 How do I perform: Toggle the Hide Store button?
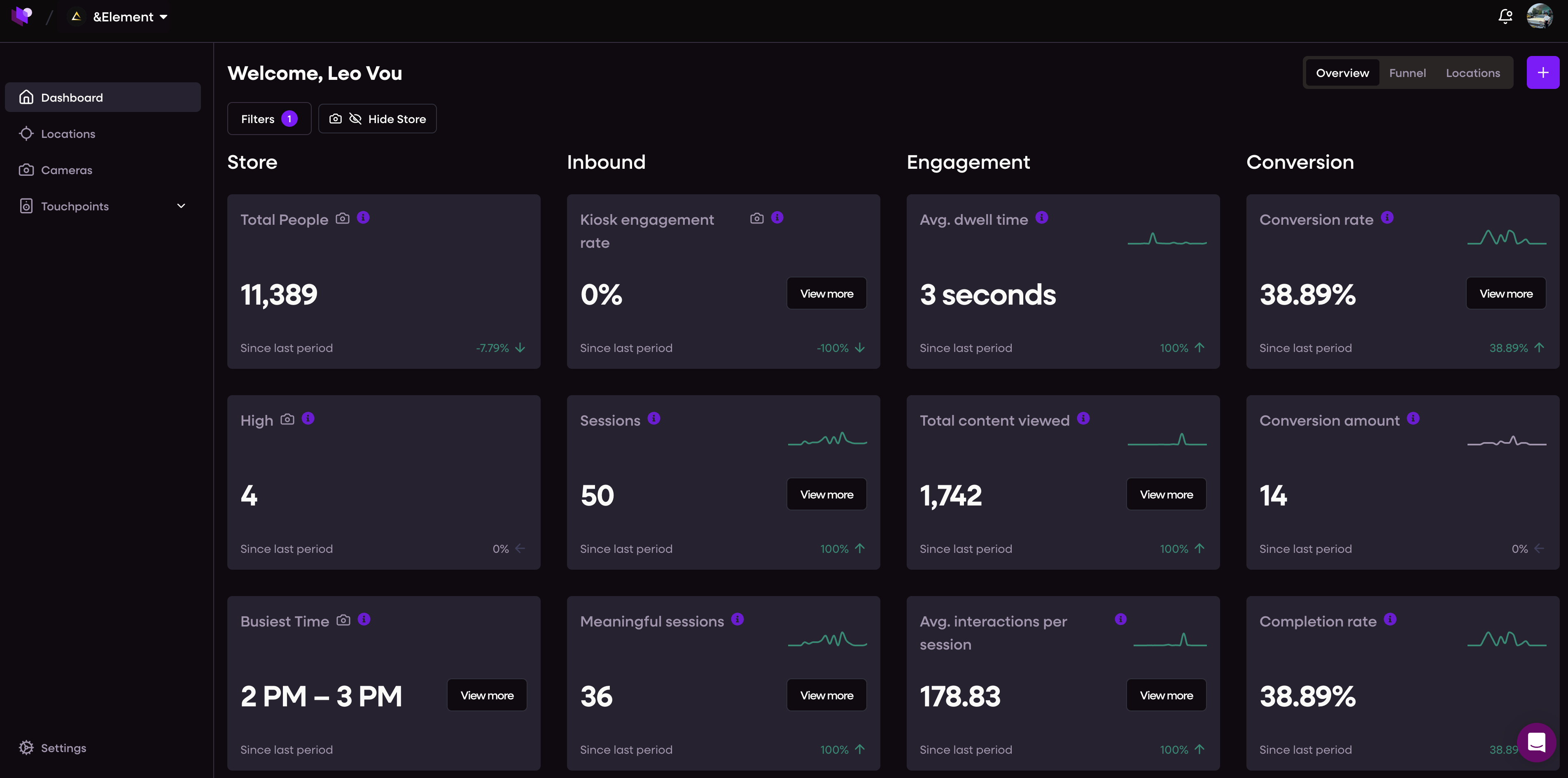378,119
